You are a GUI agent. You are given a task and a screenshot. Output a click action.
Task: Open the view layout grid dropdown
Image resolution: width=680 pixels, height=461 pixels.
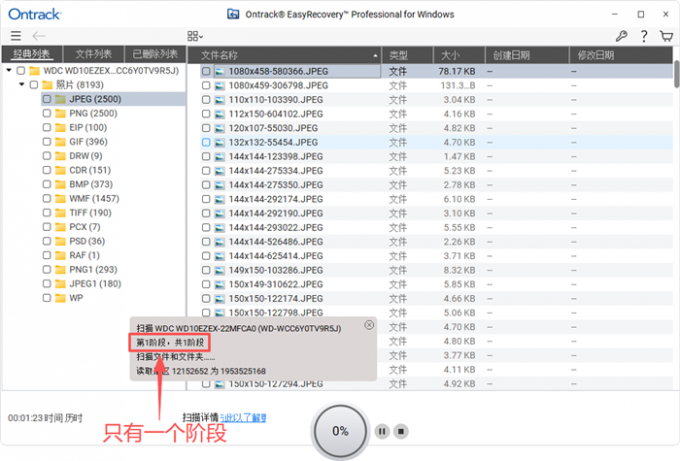[195, 36]
